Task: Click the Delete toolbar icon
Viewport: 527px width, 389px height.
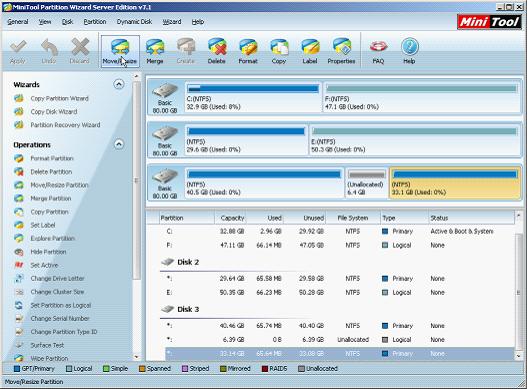Action: pyautogui.click(x=216, y=51)
